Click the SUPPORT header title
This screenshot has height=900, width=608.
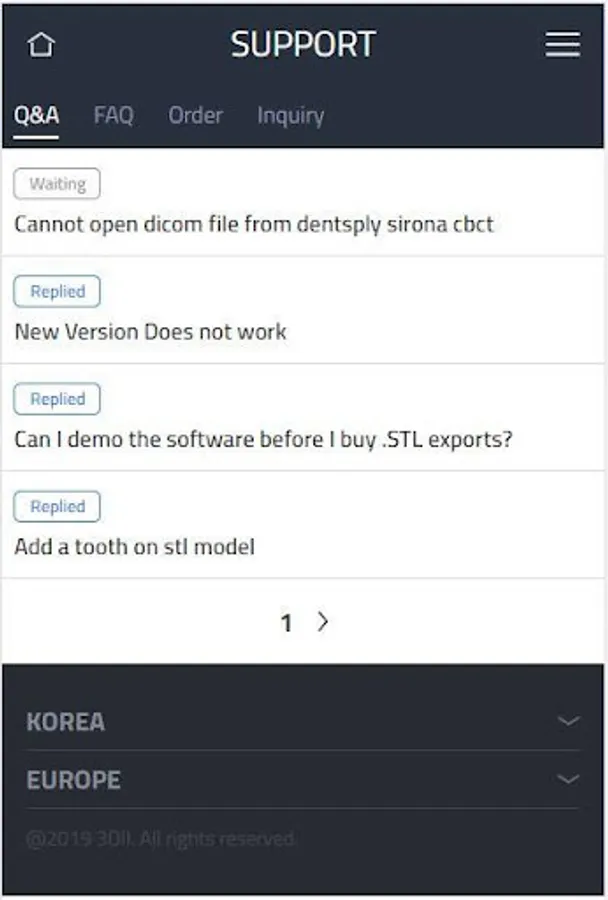[x=303, y=44]
